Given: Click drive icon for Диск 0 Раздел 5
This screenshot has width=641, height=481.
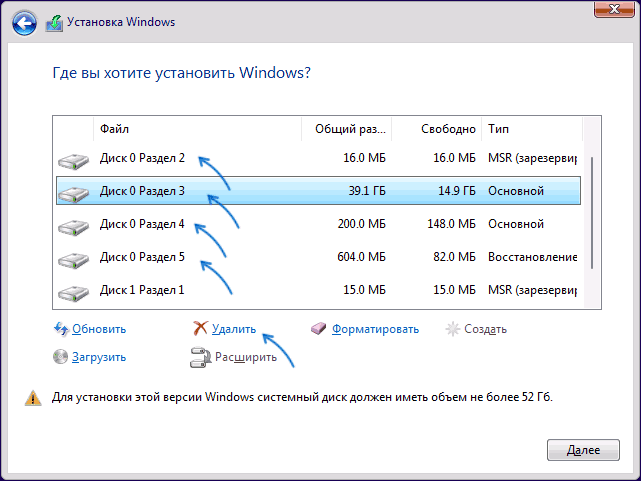Looking at the screenshot, I should [73, 260].
